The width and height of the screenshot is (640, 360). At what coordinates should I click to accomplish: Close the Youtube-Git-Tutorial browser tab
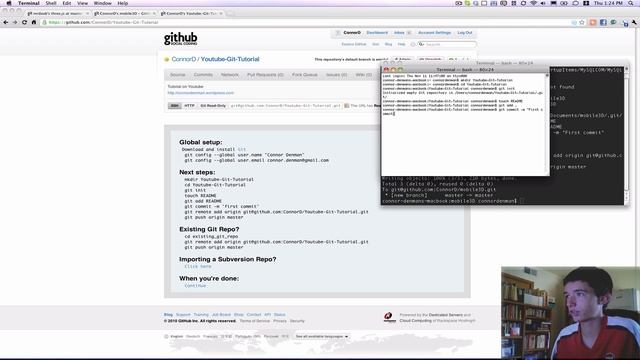pos(221,13)
